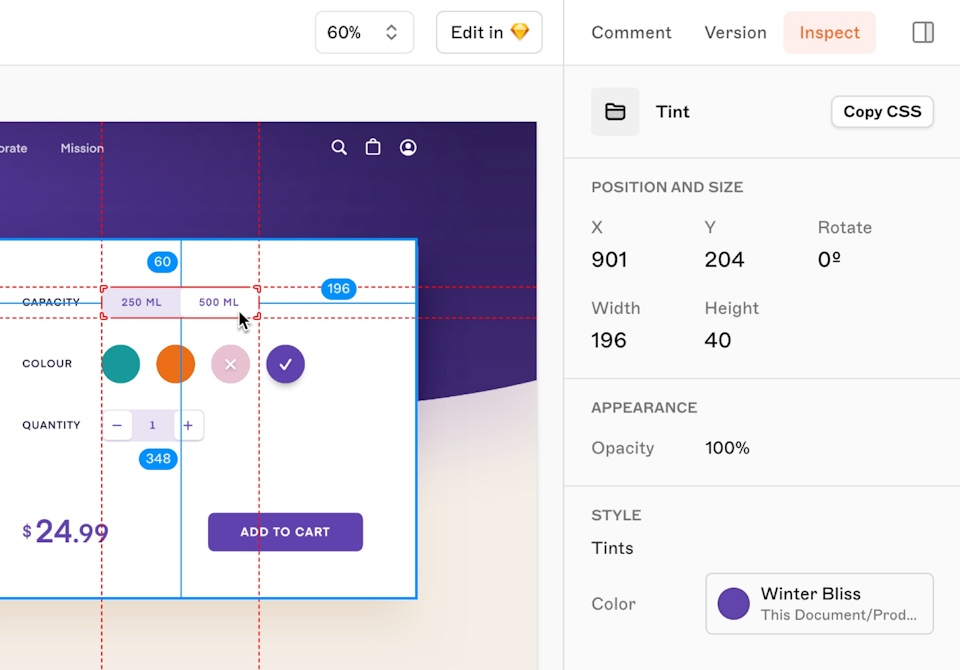Select the 500 ML capacity option

point(219,303)
